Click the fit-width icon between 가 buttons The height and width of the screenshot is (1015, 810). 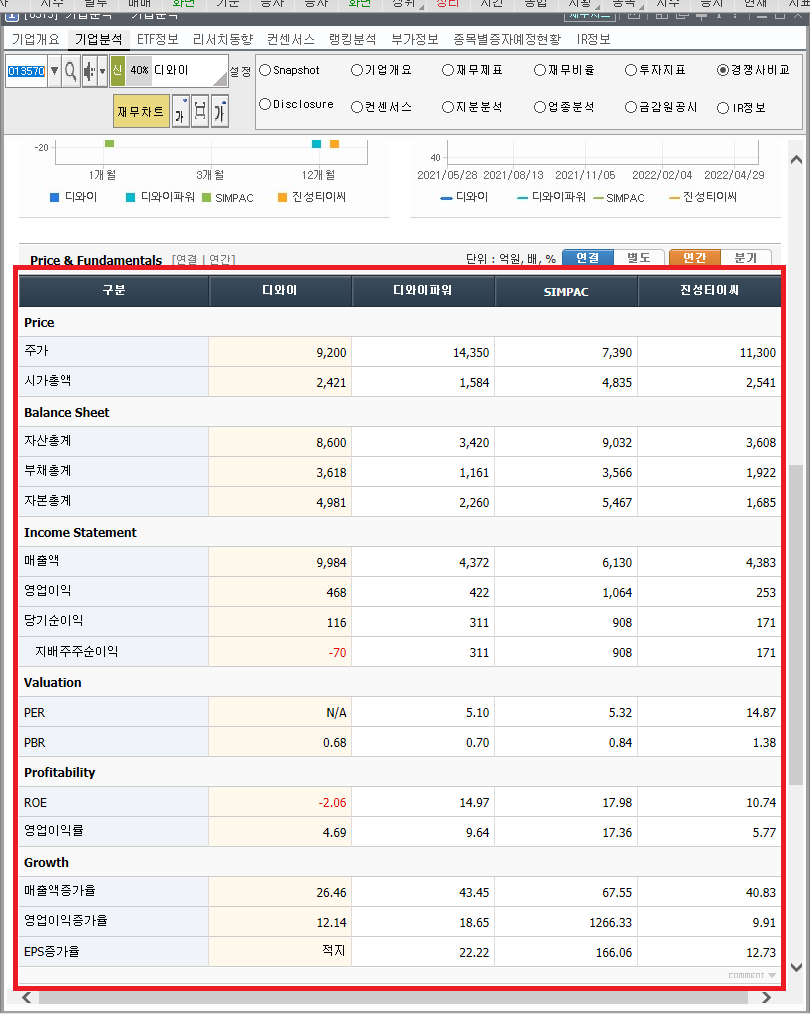[x=200, y=111]
